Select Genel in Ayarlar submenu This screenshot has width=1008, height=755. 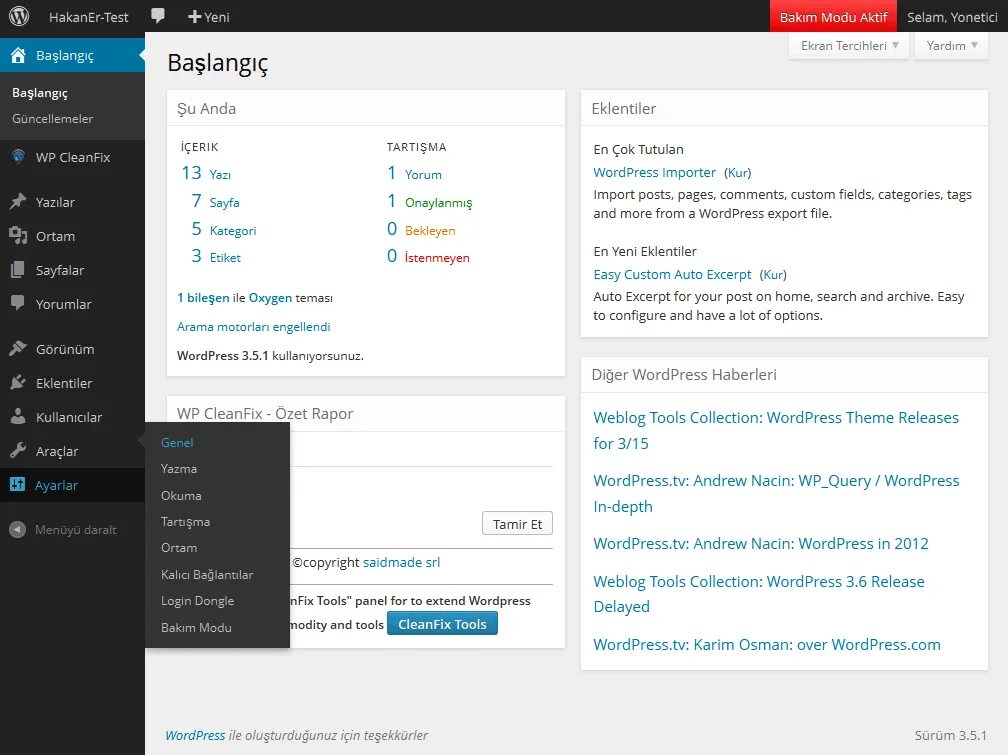click(x=177, y=442)
